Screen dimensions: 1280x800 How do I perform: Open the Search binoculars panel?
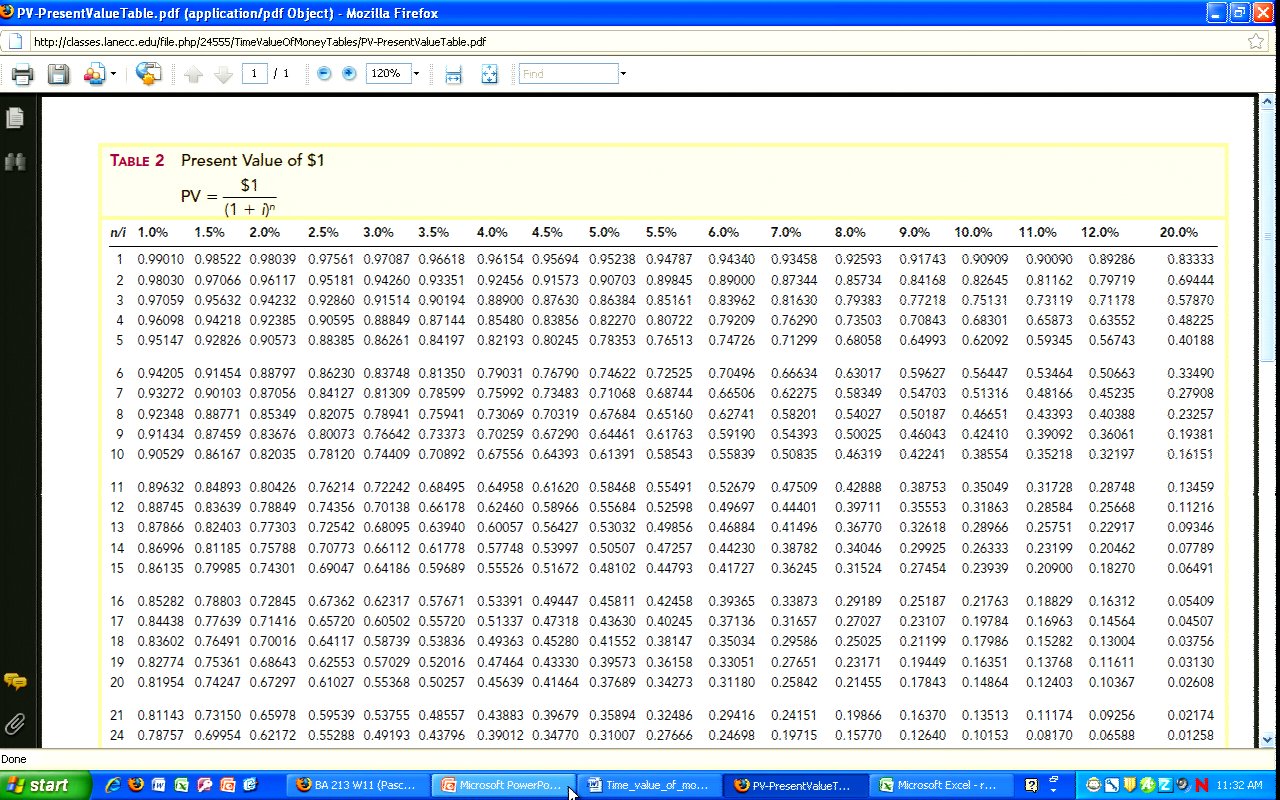click(x=15, y=161)
